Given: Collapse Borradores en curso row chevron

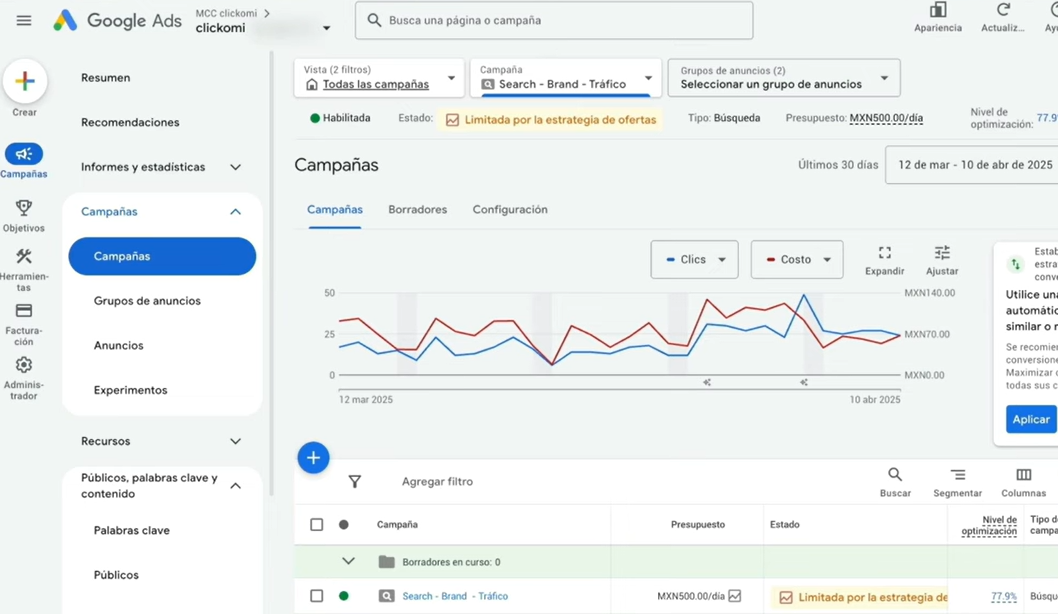Looking at the screenshot, I should click(348, 561).
